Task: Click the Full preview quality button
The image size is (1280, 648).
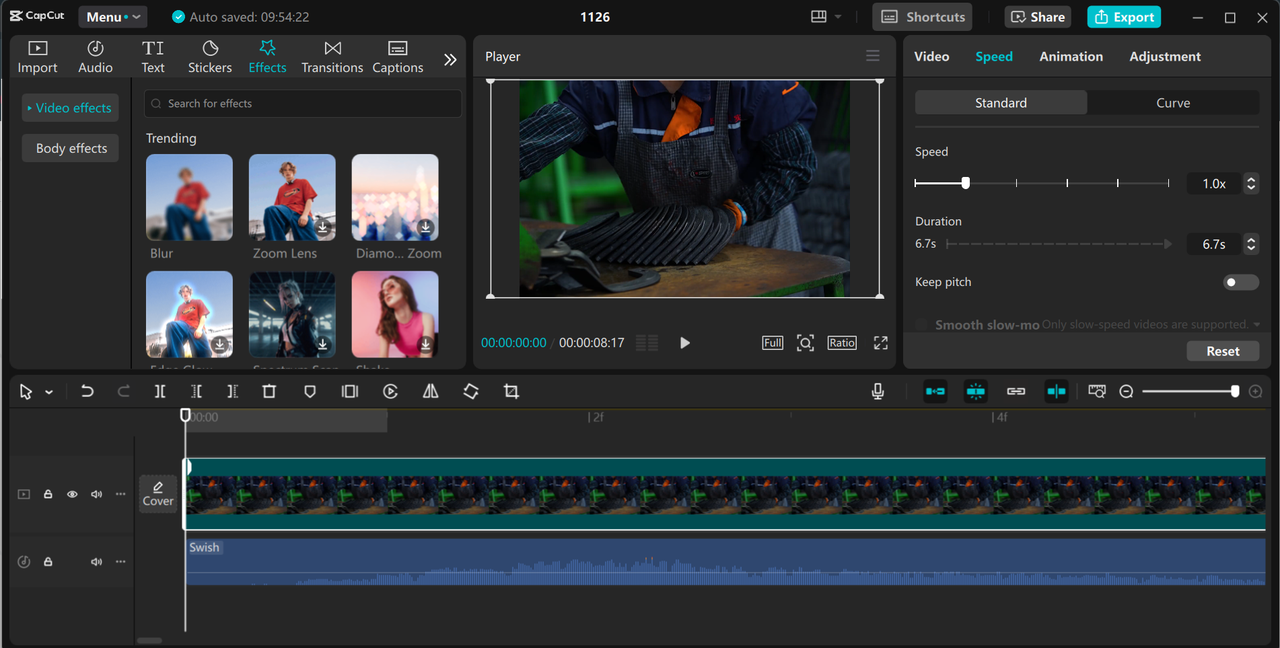Action: (x=772, y=343)
